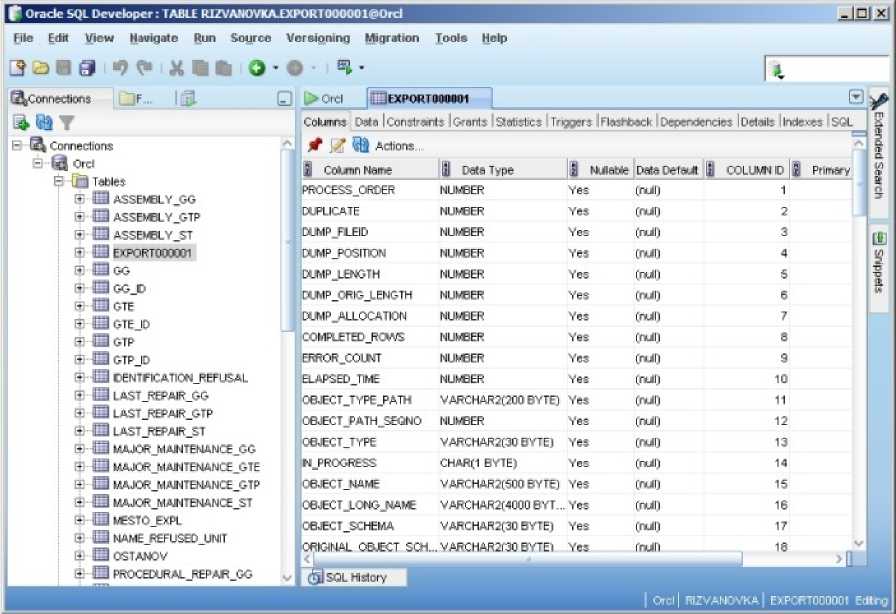Image resolution: width=896 pixels, height=614 pixels.
Task: Click the green Back navigation icon
Action: (x=257, y=68)
